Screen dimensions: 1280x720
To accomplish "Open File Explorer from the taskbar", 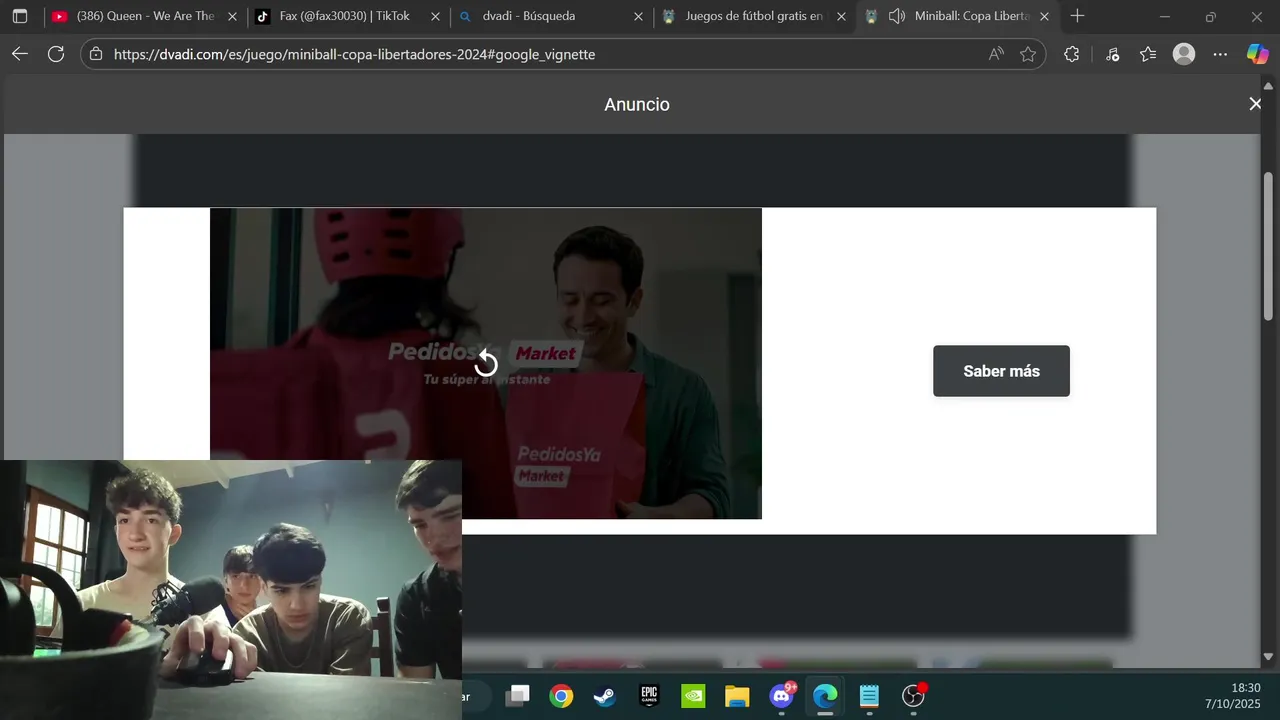I will pyautogui.click(x=737, y=696).
